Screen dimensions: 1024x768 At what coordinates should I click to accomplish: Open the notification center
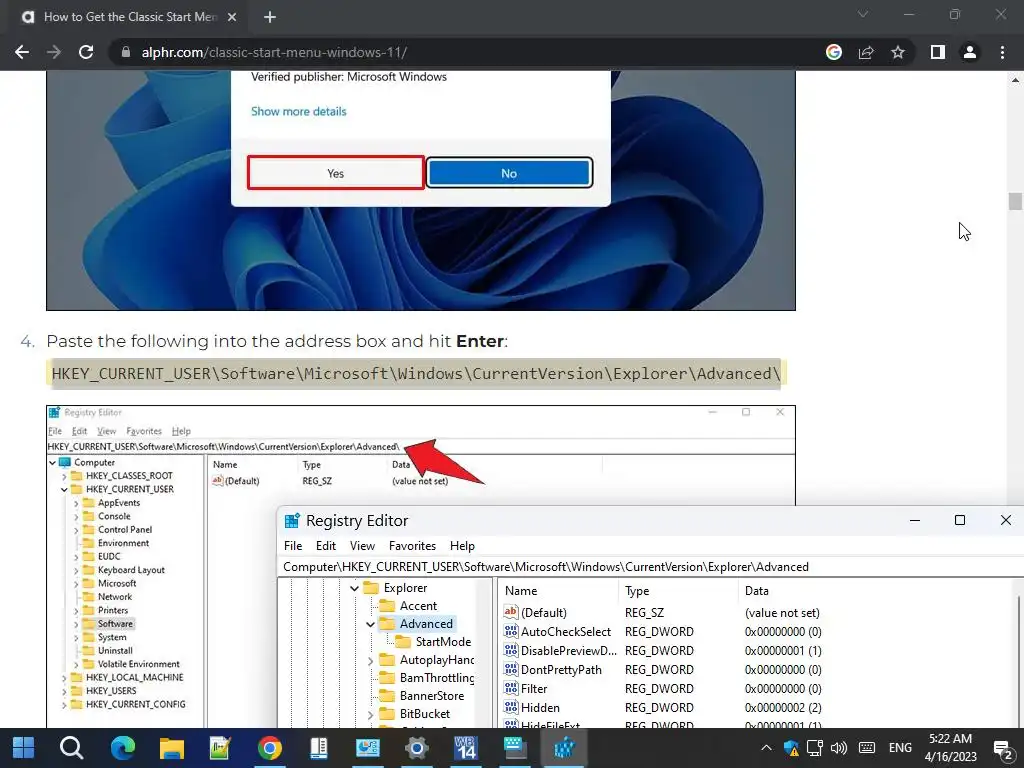point(1002,748)
